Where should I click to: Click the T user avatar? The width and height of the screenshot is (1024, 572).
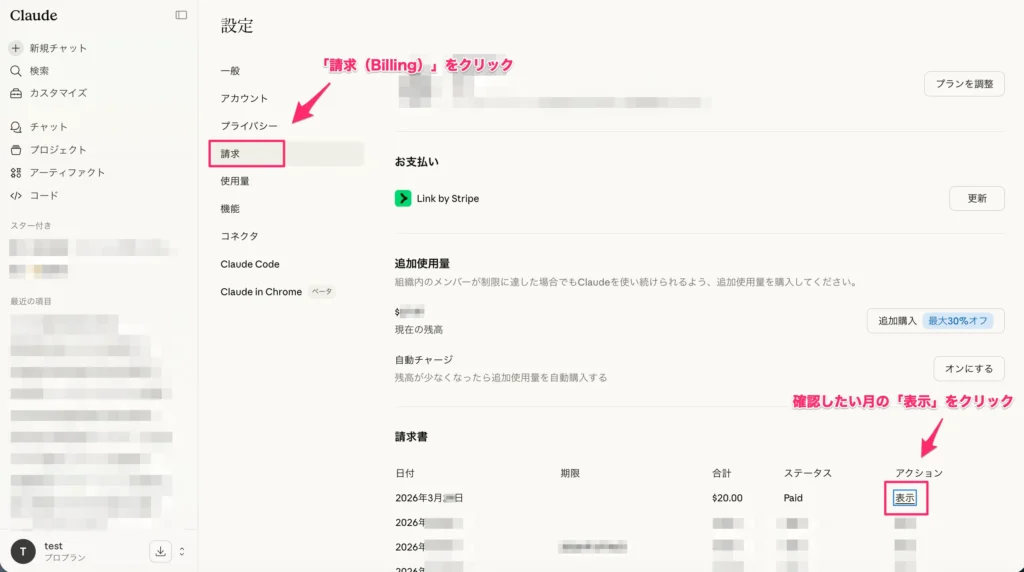(x=23, y=551)
